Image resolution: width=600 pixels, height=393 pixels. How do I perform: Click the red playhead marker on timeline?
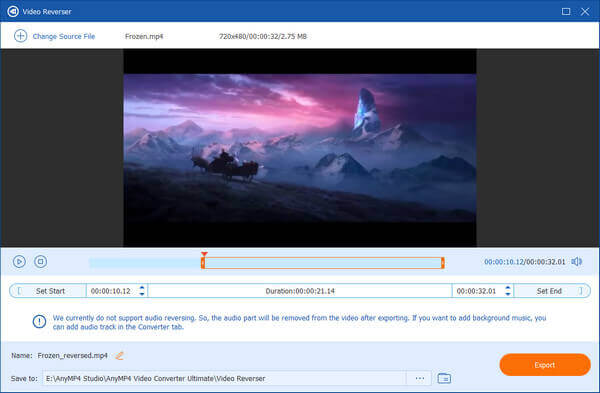[204, 254]
